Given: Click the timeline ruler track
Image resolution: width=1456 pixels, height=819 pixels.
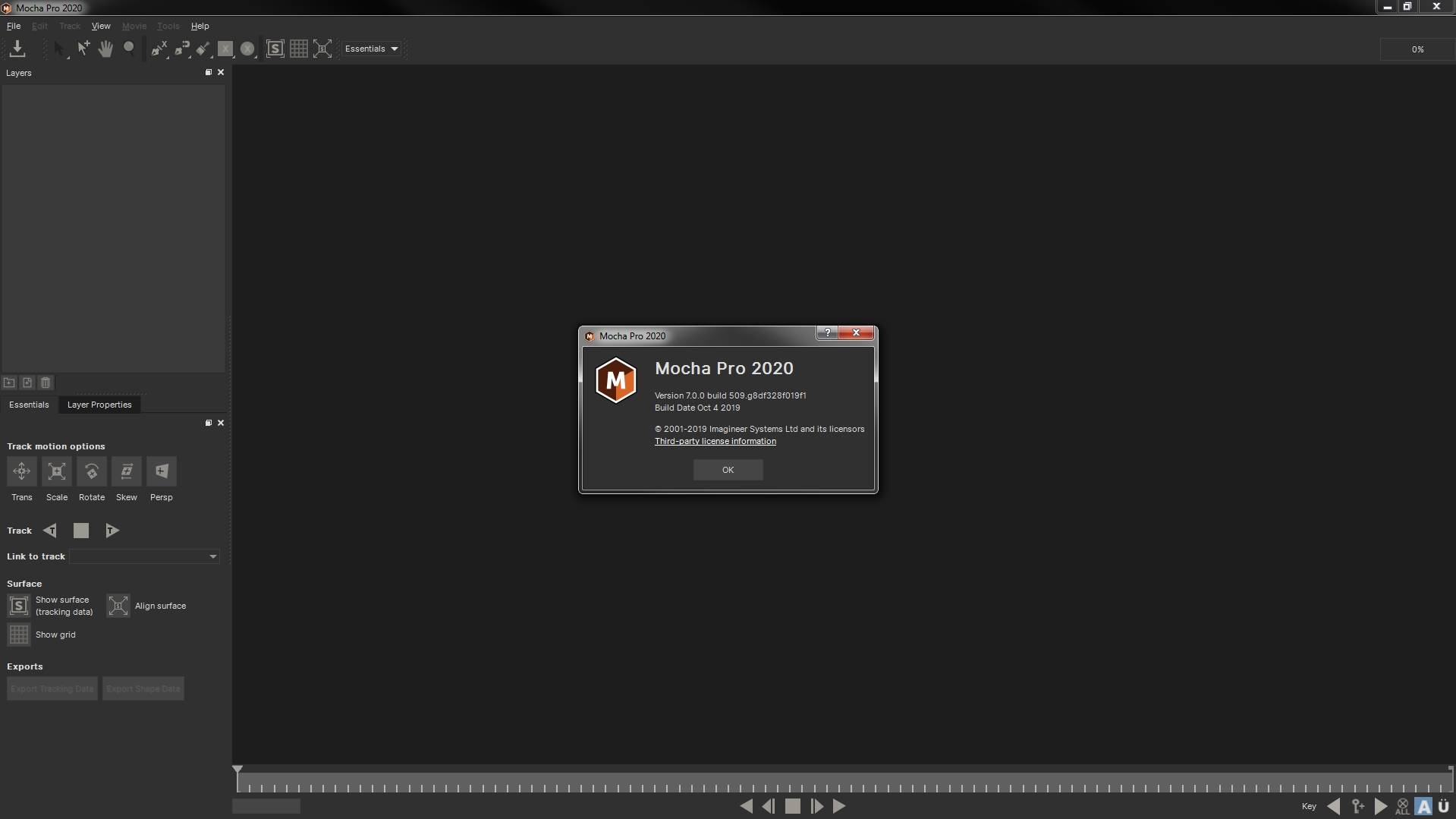Looking at the screenshot, I should click(x=844, y=783).
